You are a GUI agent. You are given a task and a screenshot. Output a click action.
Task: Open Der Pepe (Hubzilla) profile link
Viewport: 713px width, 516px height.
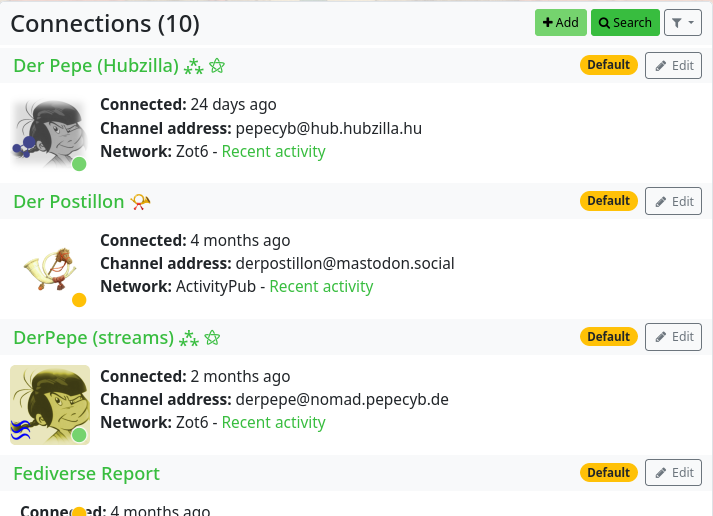[96, 66]
